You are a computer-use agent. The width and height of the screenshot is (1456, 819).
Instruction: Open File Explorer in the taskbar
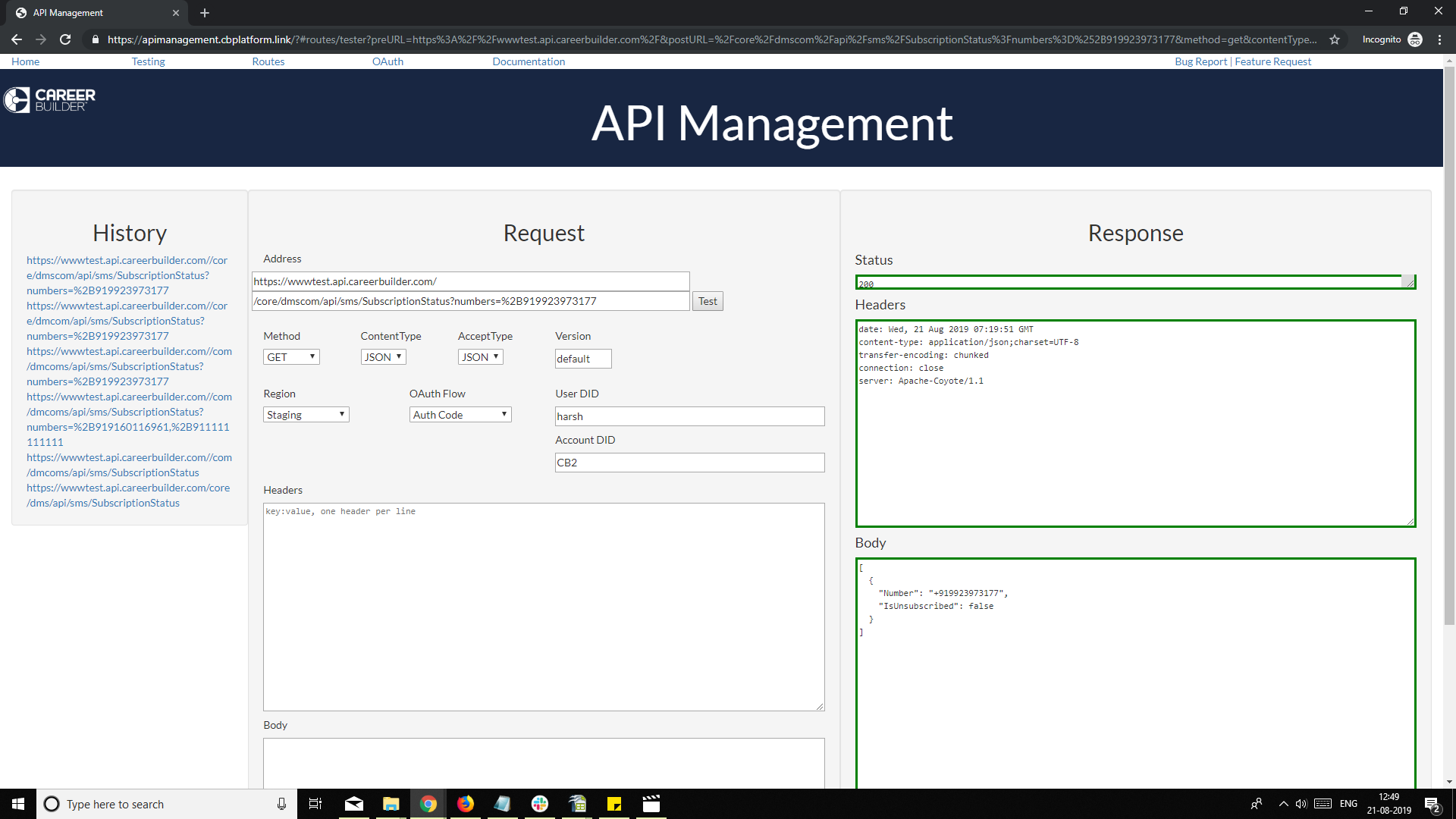pos(391,804)
